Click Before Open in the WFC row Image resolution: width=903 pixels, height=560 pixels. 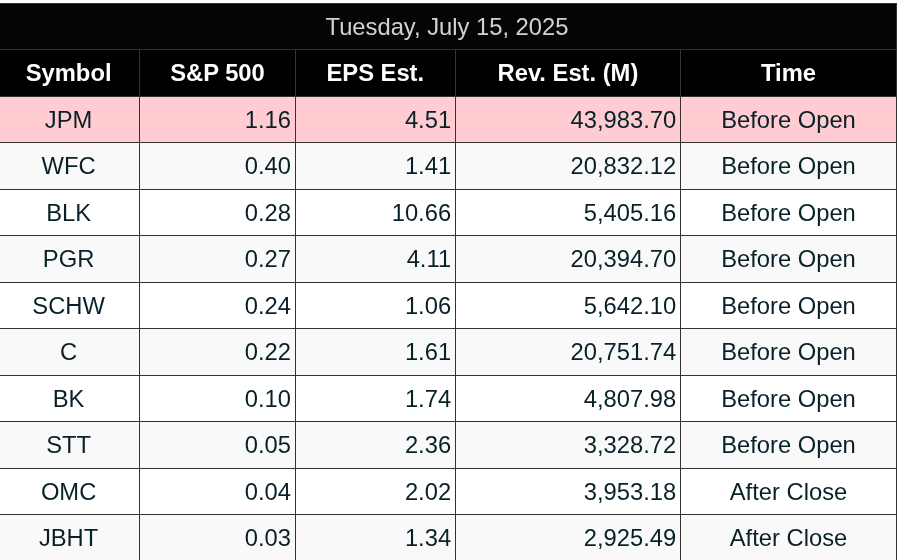pyautogui.click(x=788, y=166)
